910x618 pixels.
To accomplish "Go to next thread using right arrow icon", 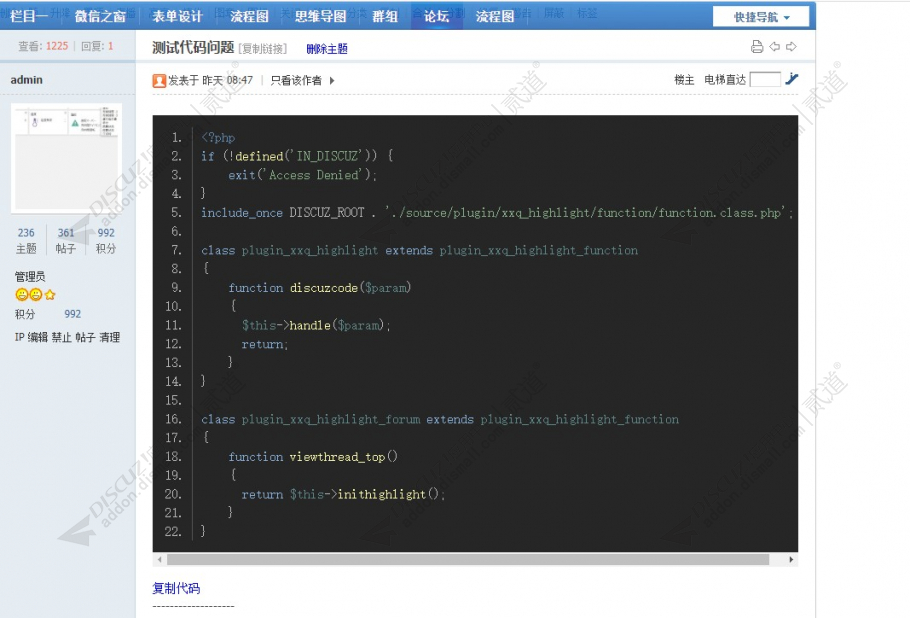I will click(792, 46).
